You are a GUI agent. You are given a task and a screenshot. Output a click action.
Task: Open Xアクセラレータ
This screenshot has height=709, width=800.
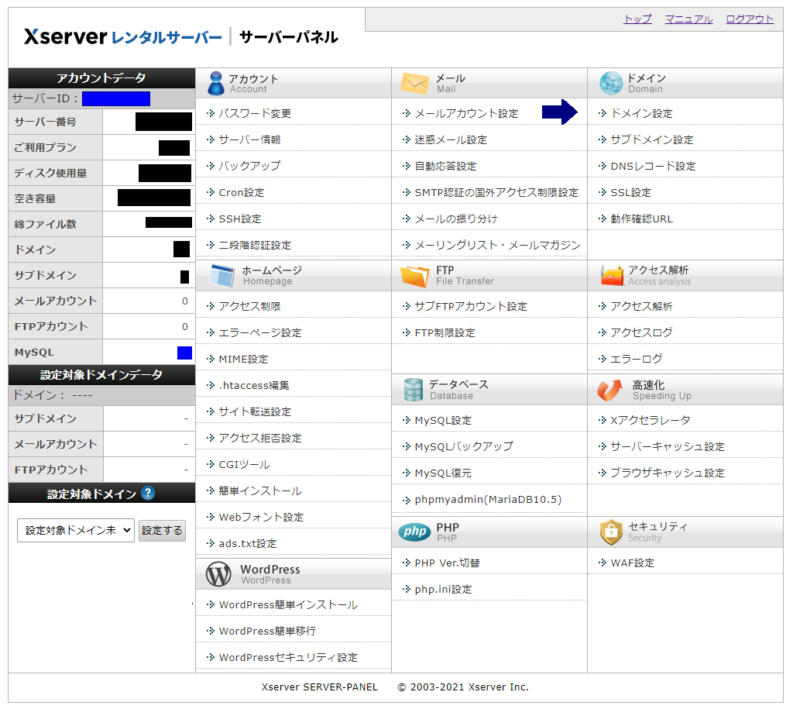[651, 420]
